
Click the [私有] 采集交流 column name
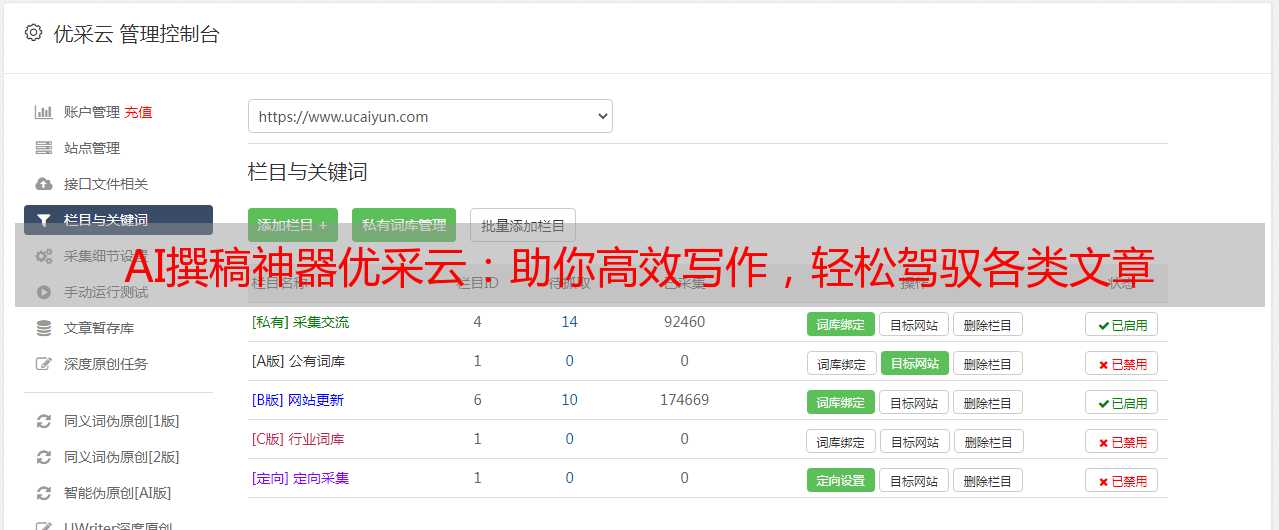(300, 322)
